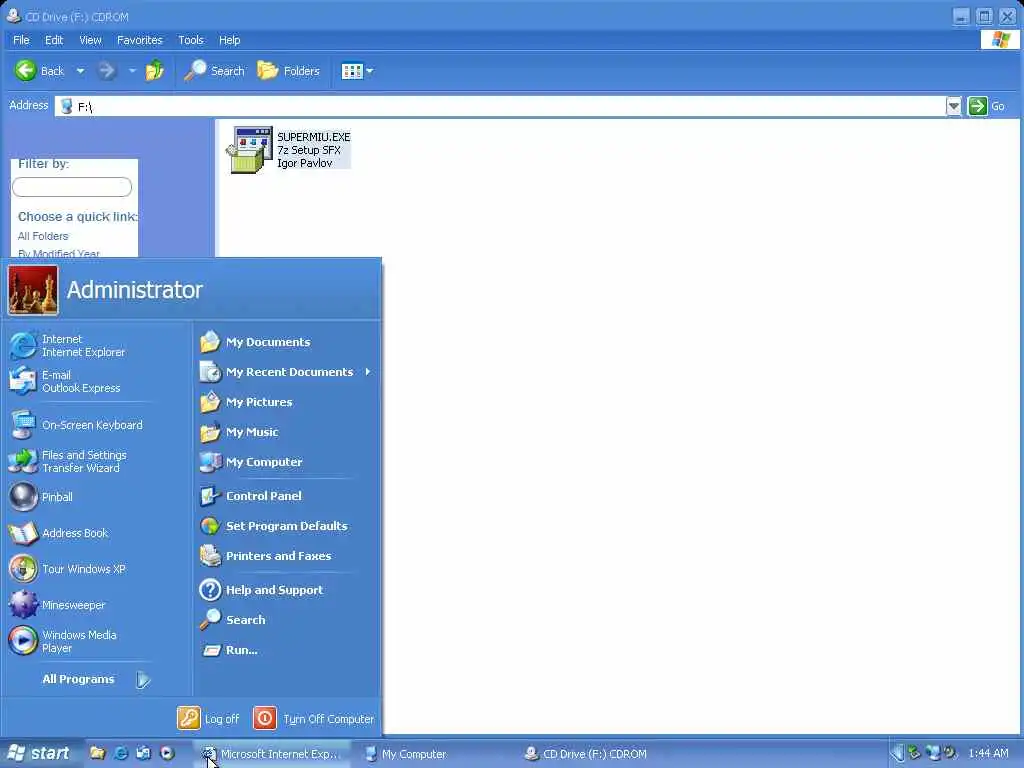Open the Tools menu
The width and height of the screenshot is (1024, 768).
(x=191, y=40)
